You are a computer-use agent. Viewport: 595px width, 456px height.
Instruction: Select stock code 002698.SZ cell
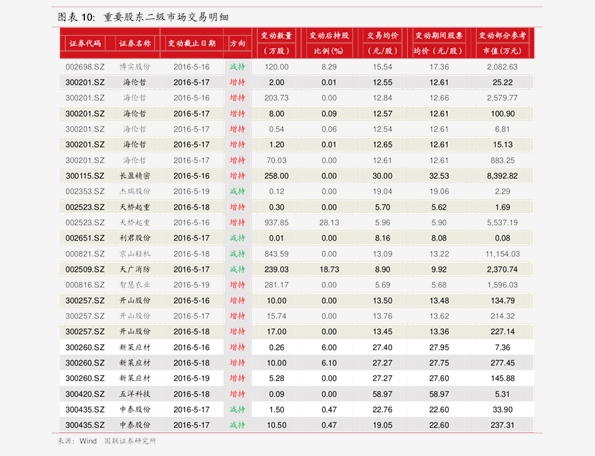tap(85, 67)
